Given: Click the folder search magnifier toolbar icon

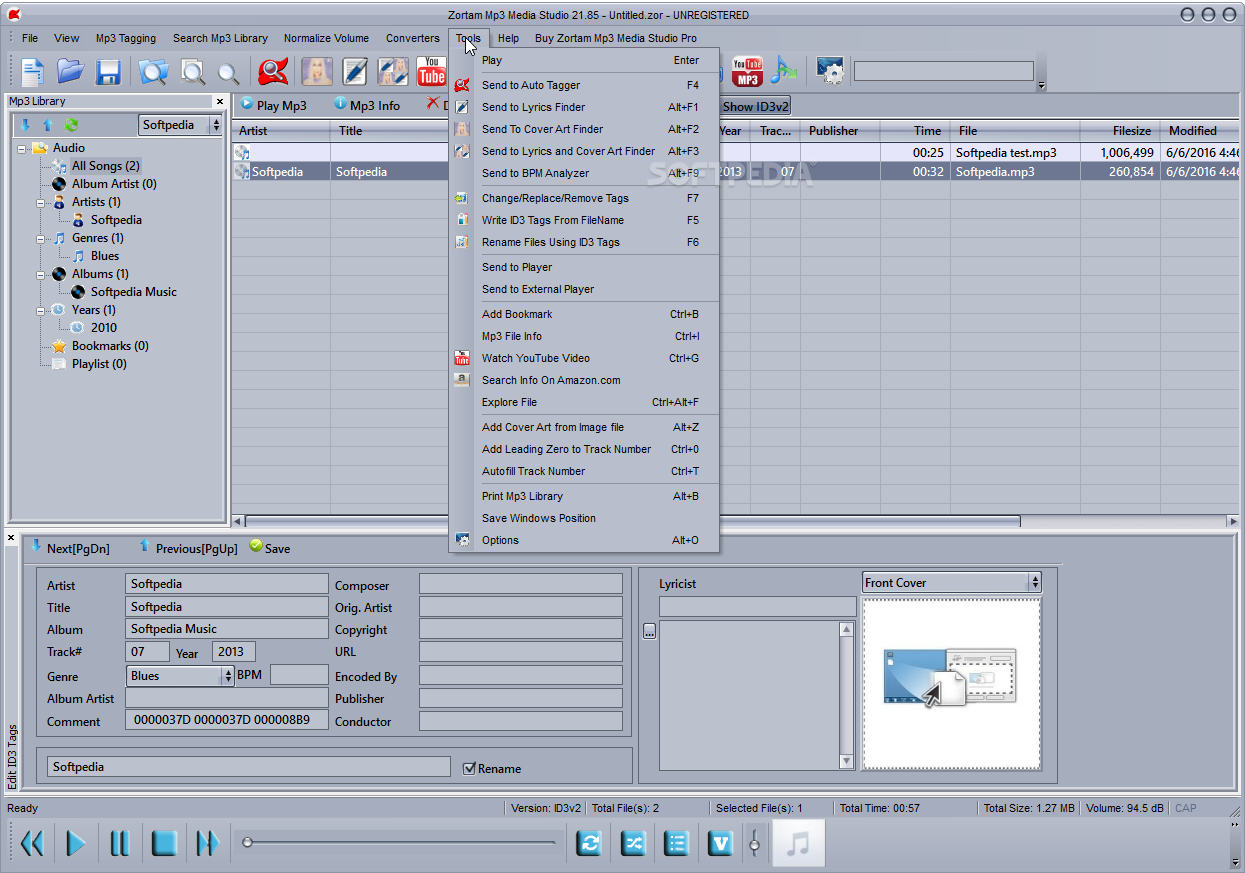Looking at the screenshot, I should tap(154, 72).
